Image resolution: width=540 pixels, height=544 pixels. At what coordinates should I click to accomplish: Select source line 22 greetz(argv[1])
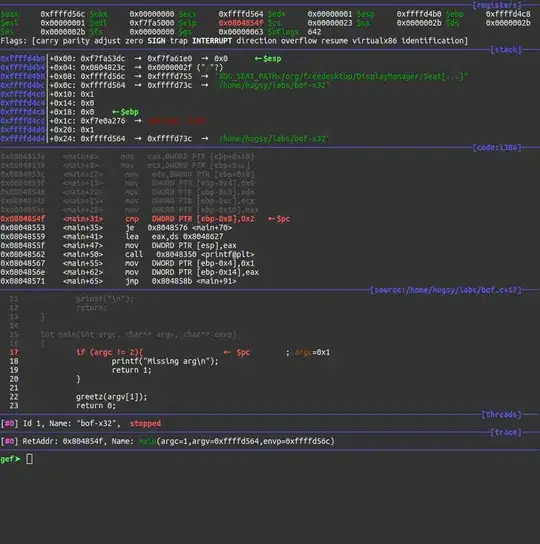111,397
